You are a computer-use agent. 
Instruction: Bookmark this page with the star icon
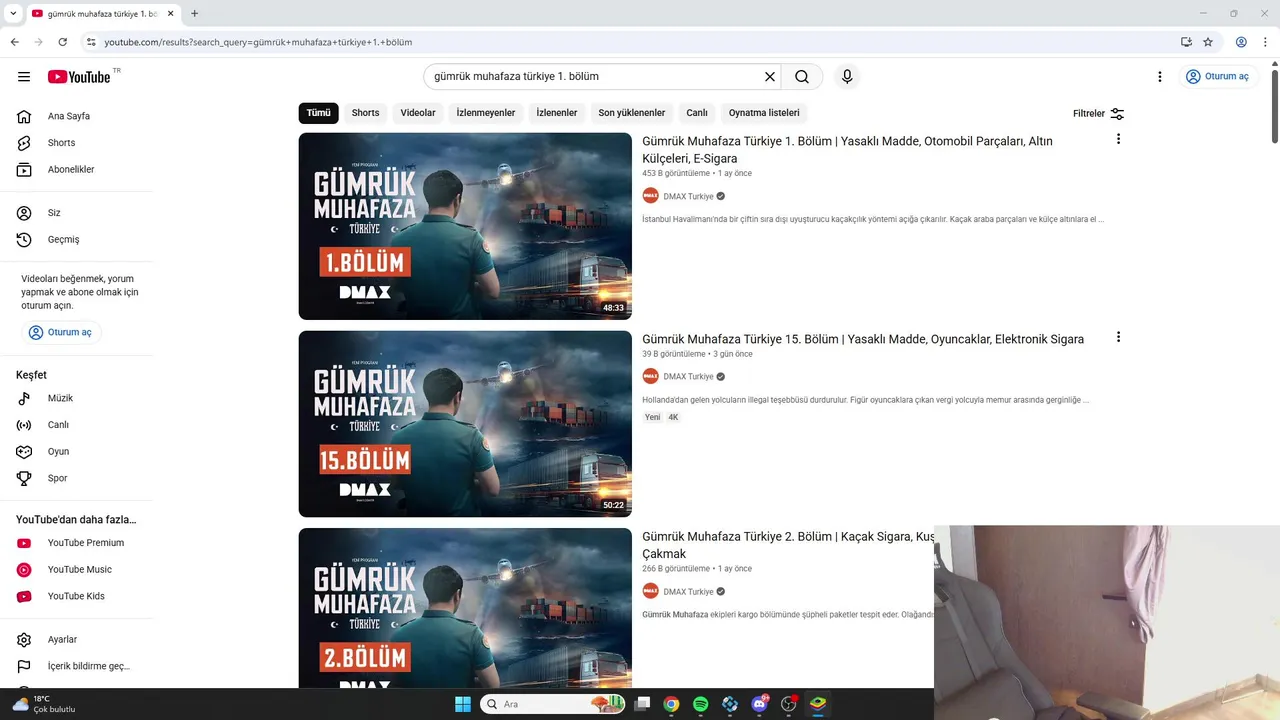[1208, 42]
